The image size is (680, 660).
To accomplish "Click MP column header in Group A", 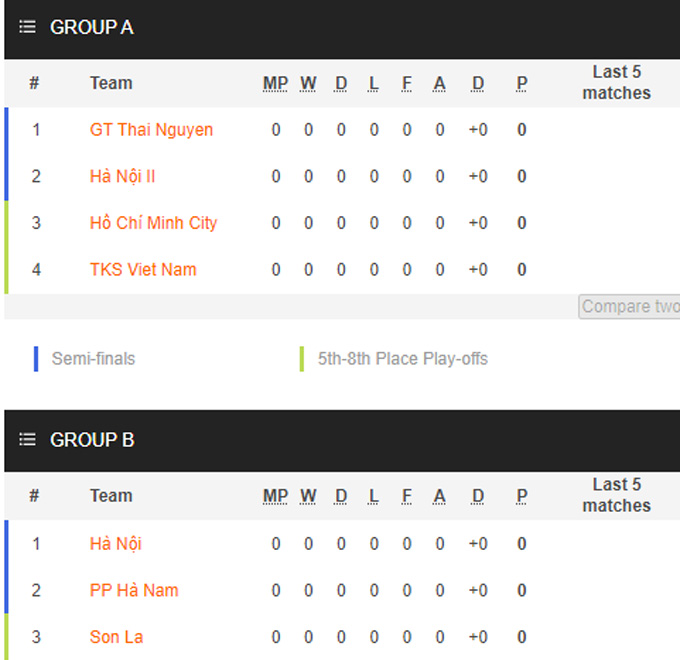I will (275, 83).
